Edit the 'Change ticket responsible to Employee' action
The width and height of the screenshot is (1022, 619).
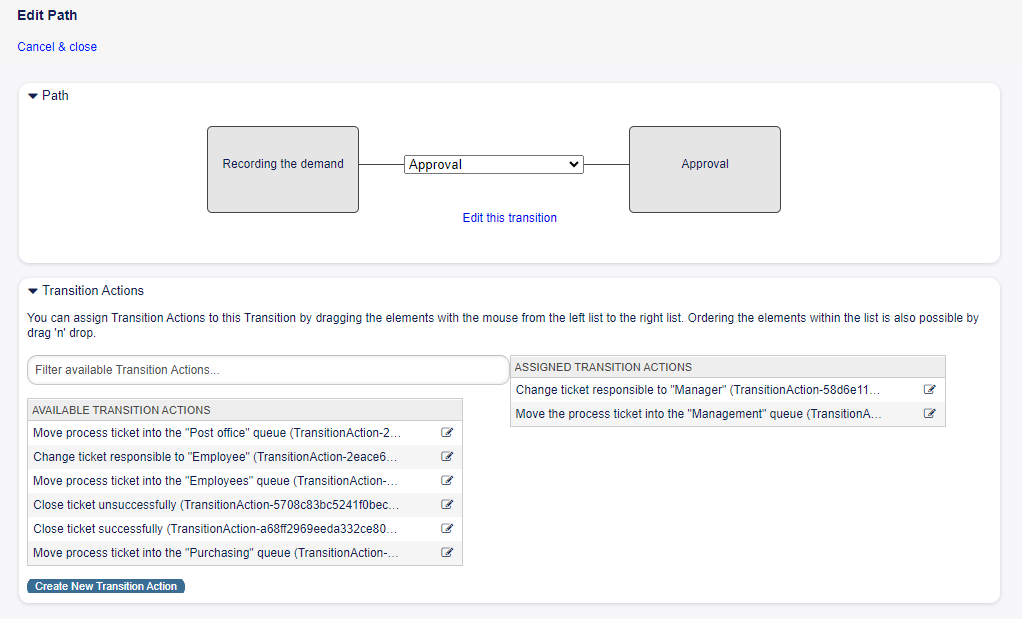click(x=447, y=456)
